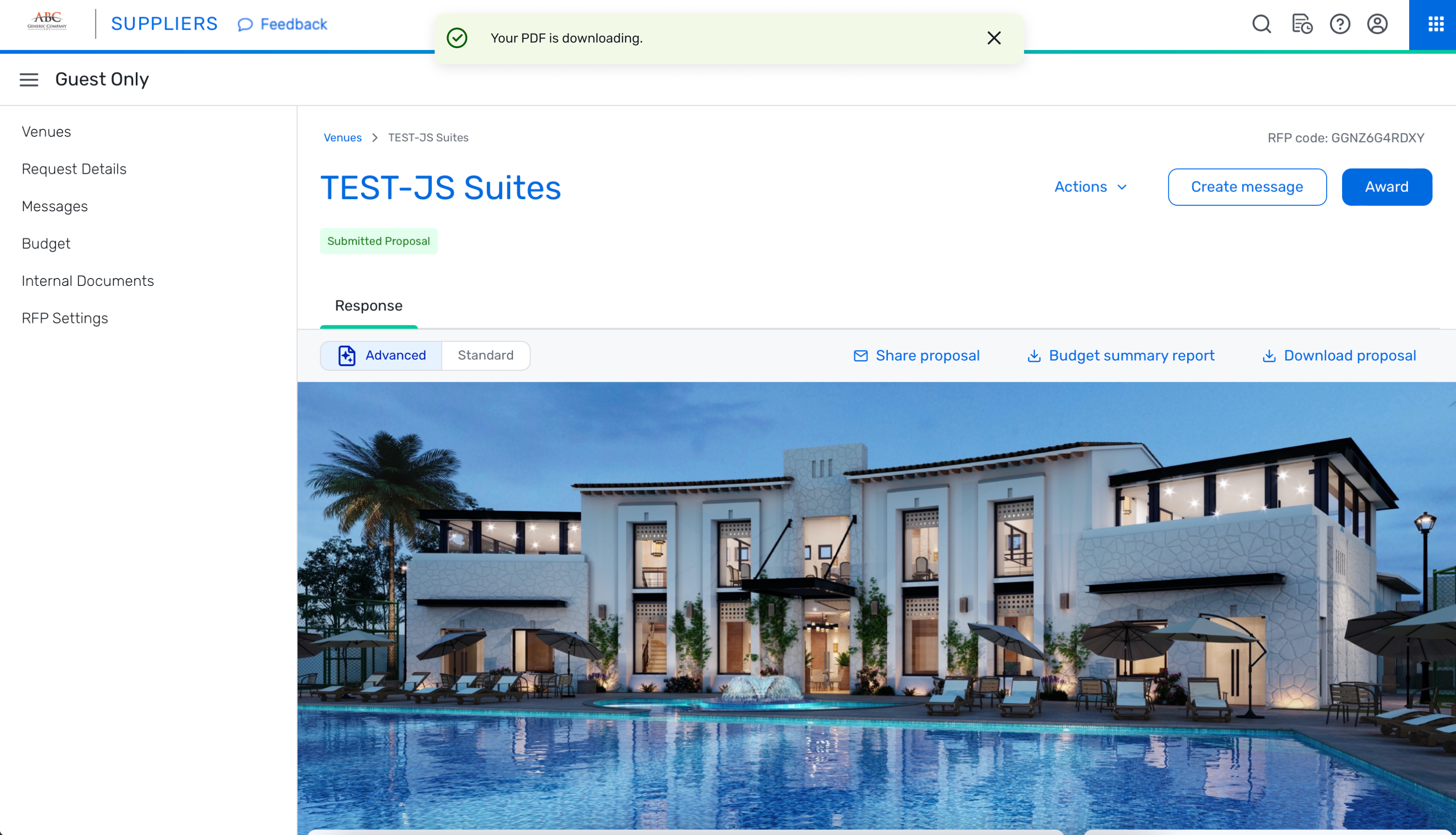The image size is (1456, 835).
Task: Click the Submitted Proposal status badge
Action: [379, 241]
